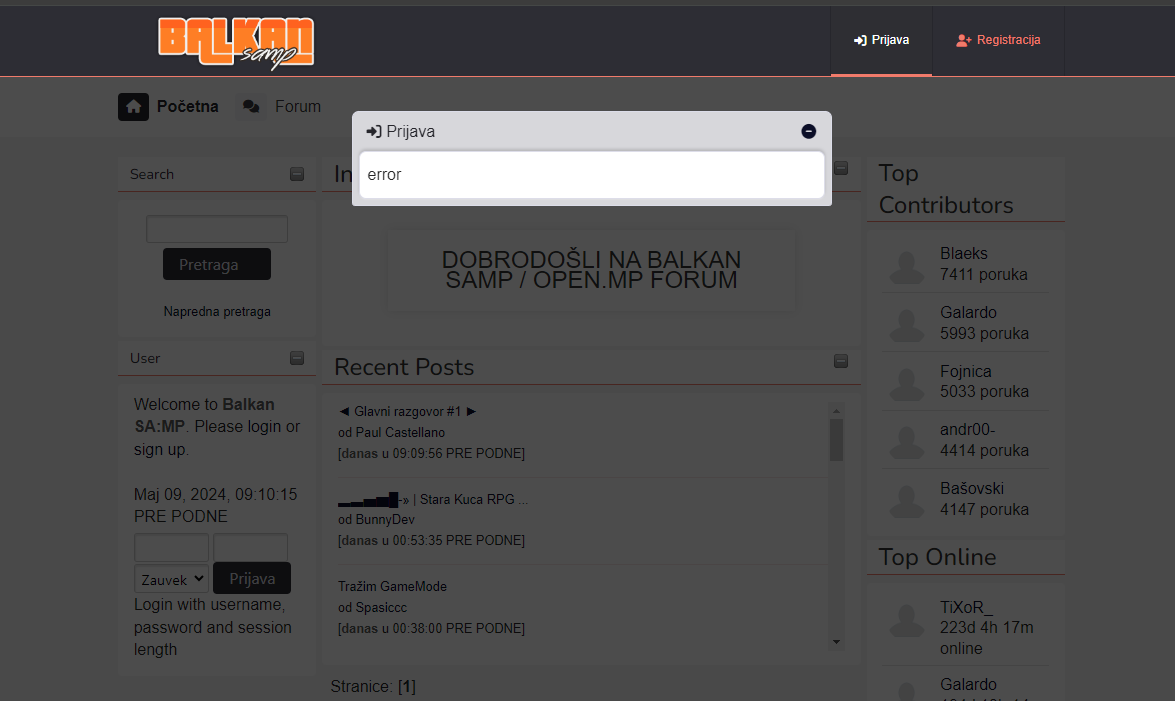Open Fojnica contributor profile
The height and width of the screenshot is (701, 1175).
click(966, 371)
